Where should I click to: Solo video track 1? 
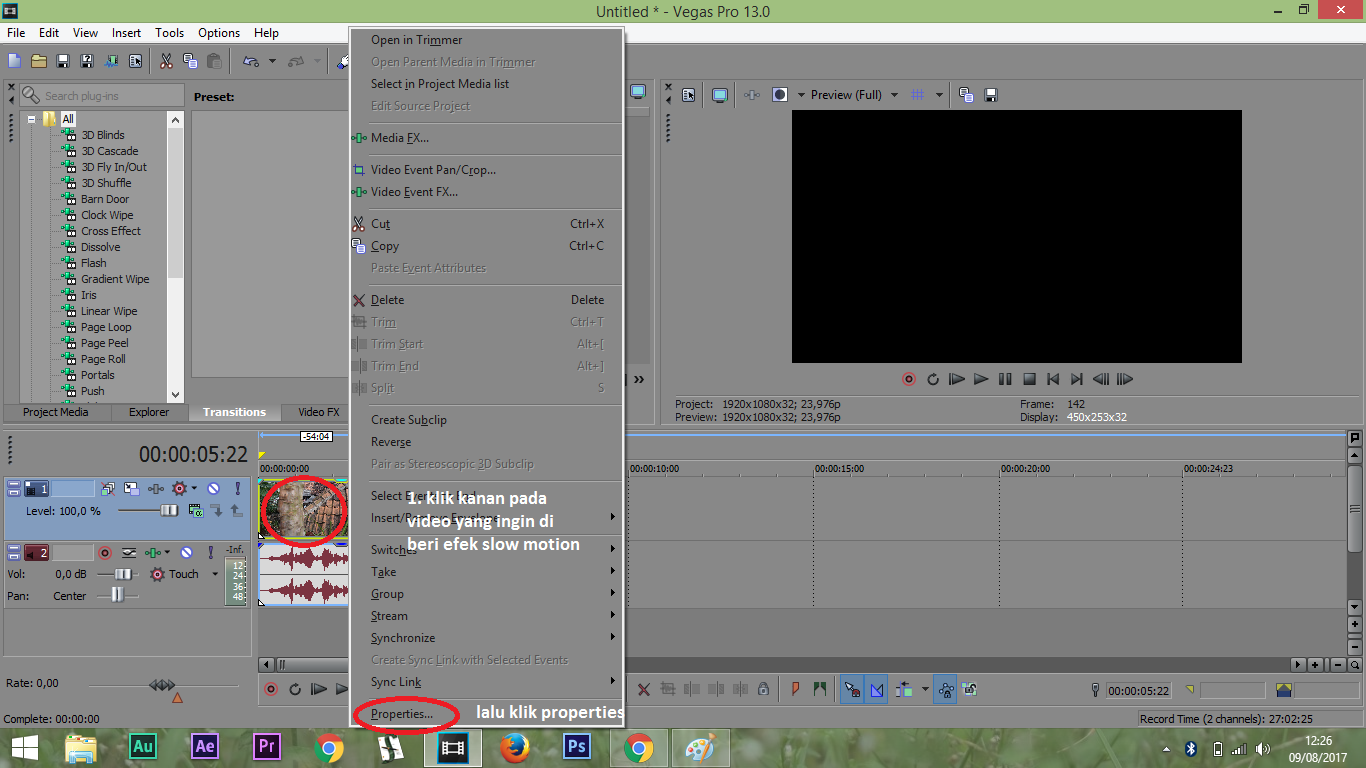[238, 489]
